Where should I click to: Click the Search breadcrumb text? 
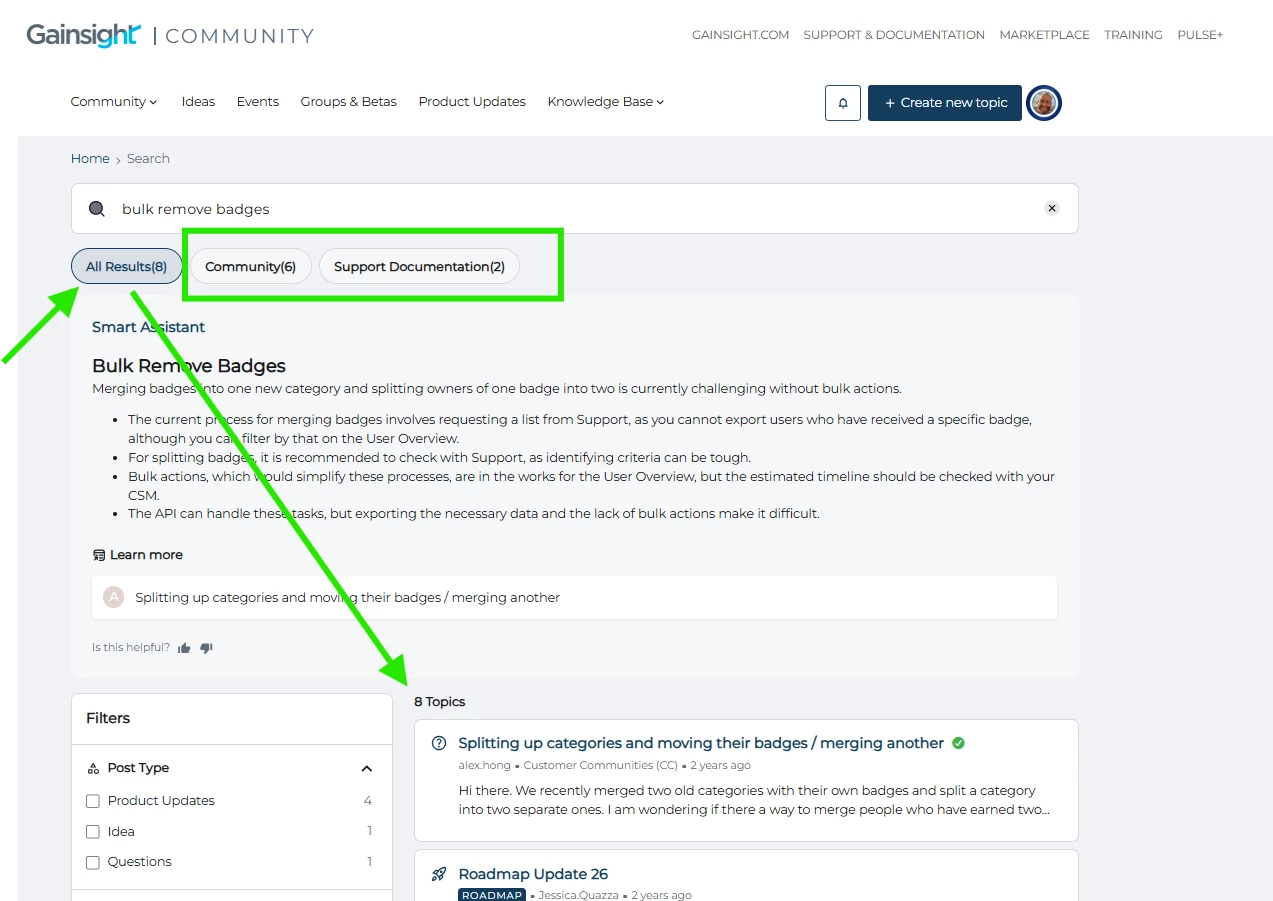coord(148,159)
